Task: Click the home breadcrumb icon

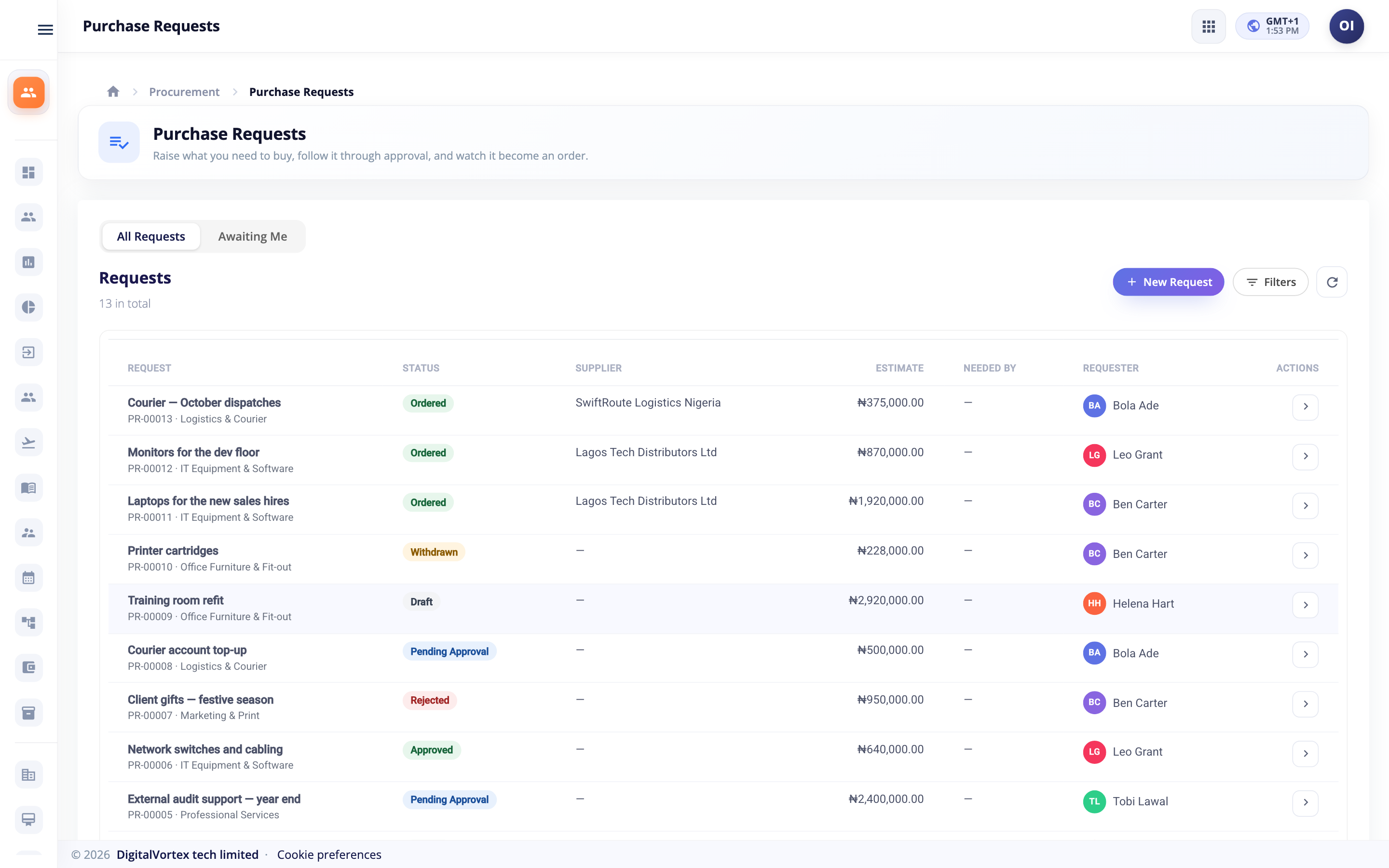Action: [x=113, y=91]
